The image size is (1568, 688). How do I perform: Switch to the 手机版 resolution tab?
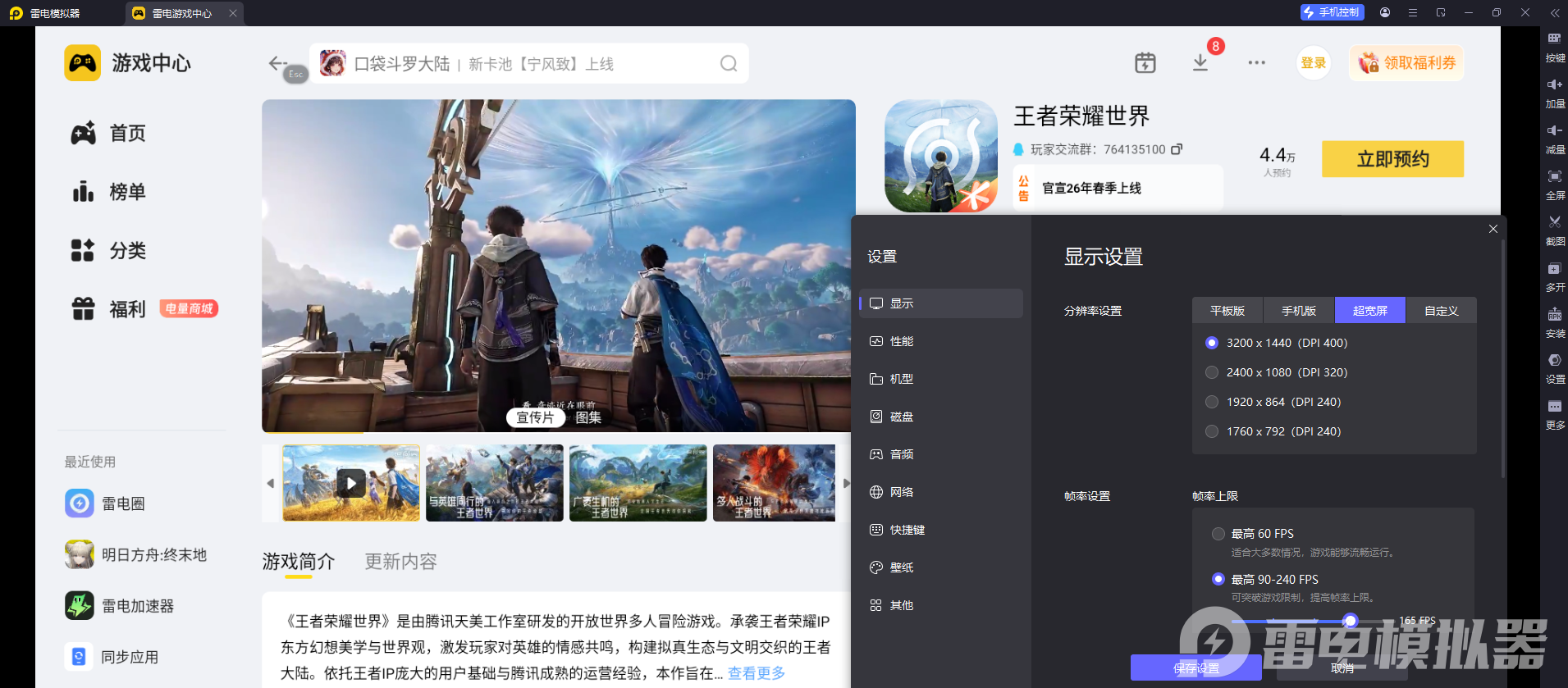click(1299, 311)
